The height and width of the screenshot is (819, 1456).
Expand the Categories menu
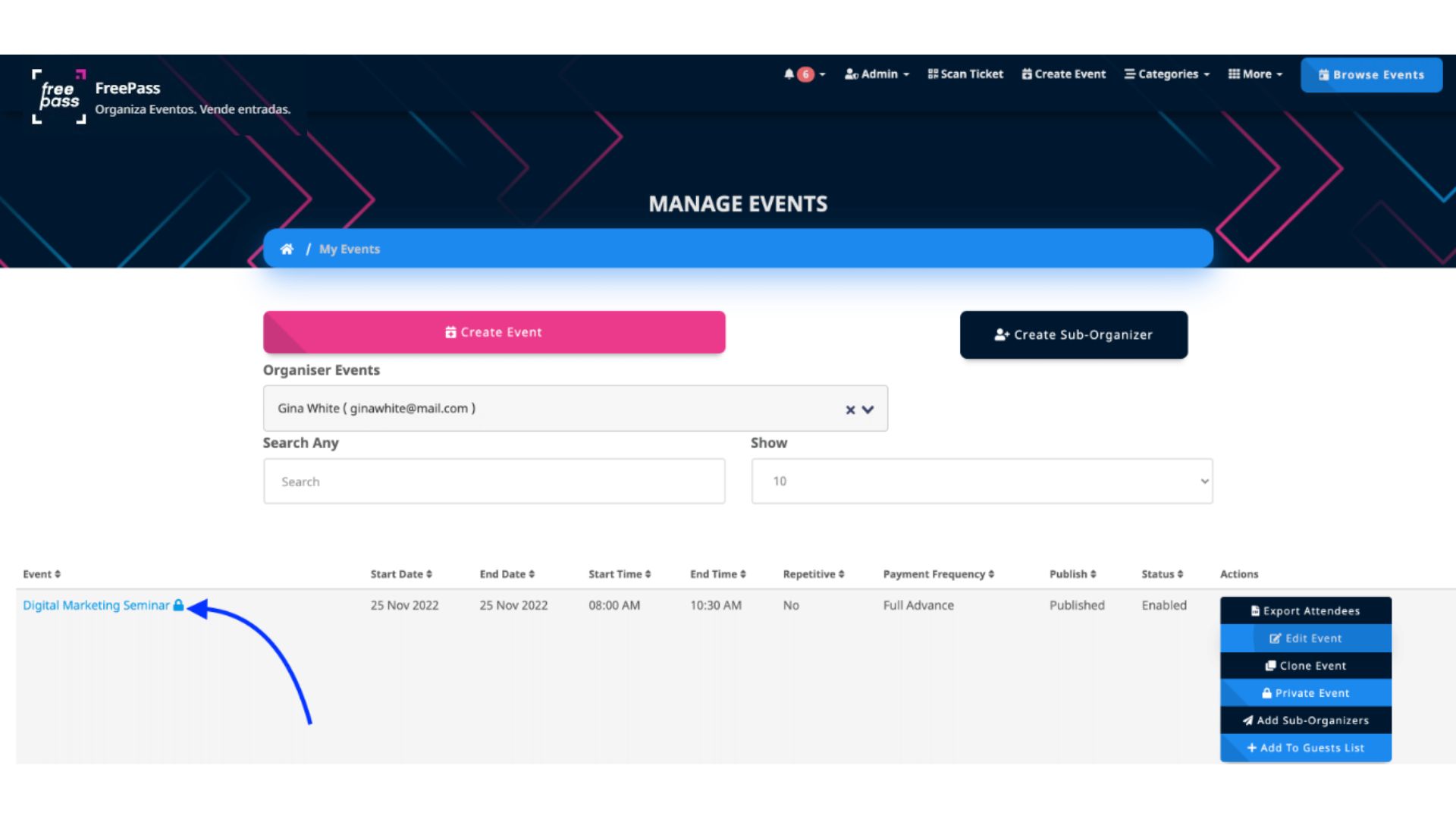1166,74
